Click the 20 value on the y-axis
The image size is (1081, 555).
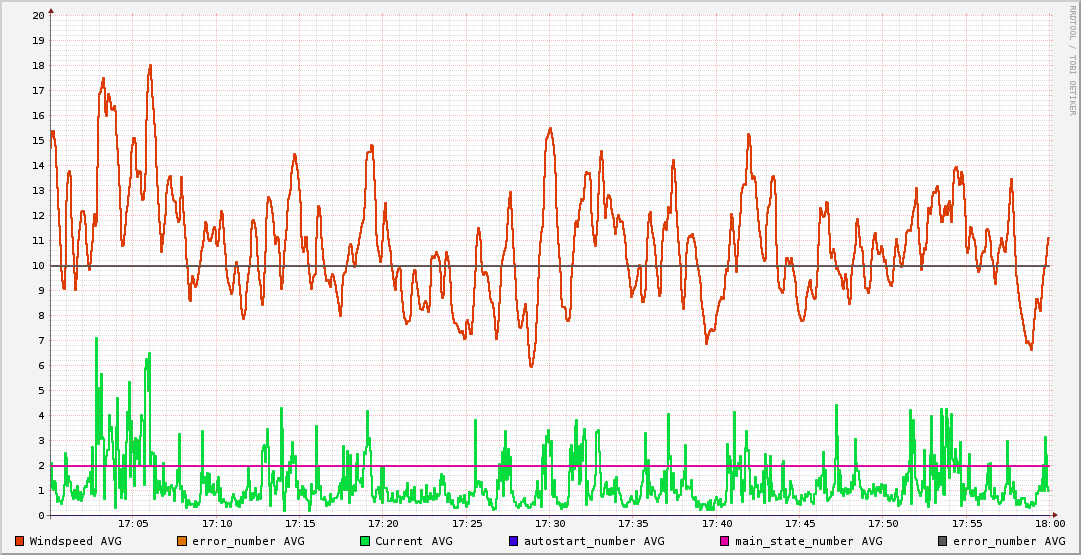point(38,16)
